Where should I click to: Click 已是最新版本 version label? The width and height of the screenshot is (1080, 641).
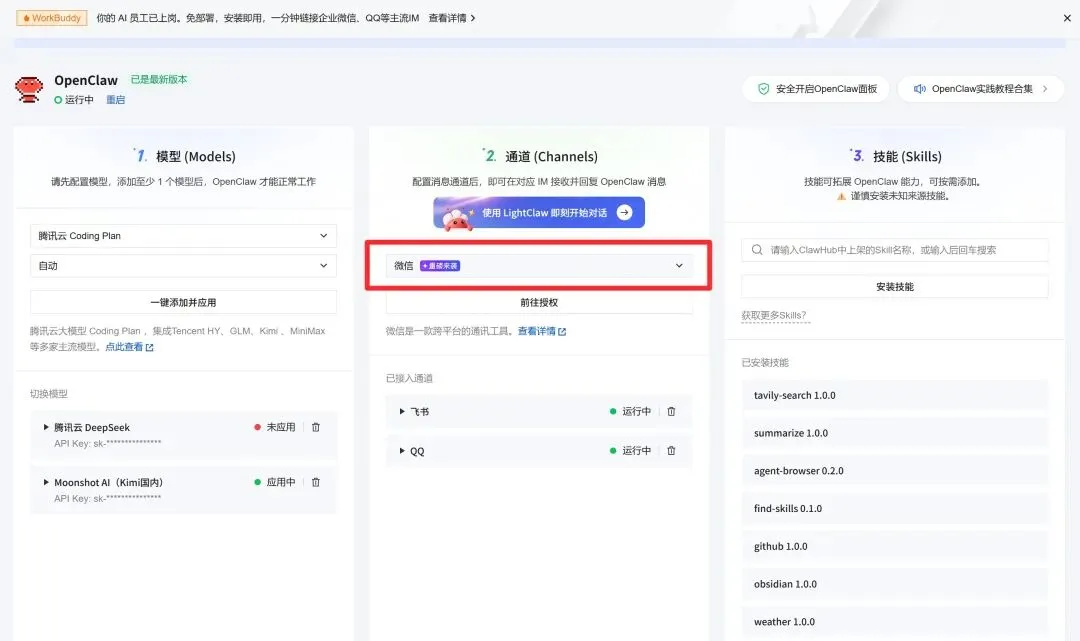point(159,79)
